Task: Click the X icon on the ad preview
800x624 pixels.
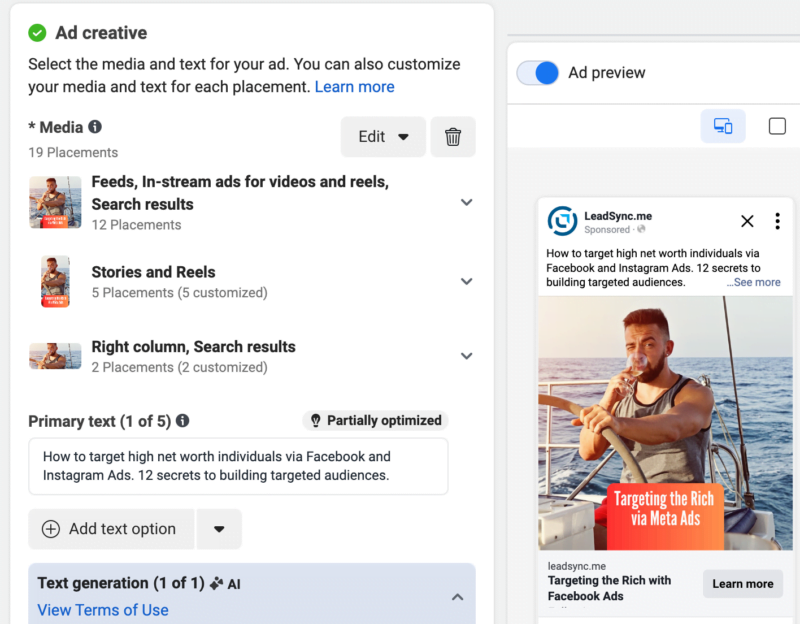Action: tap(747, 221)
